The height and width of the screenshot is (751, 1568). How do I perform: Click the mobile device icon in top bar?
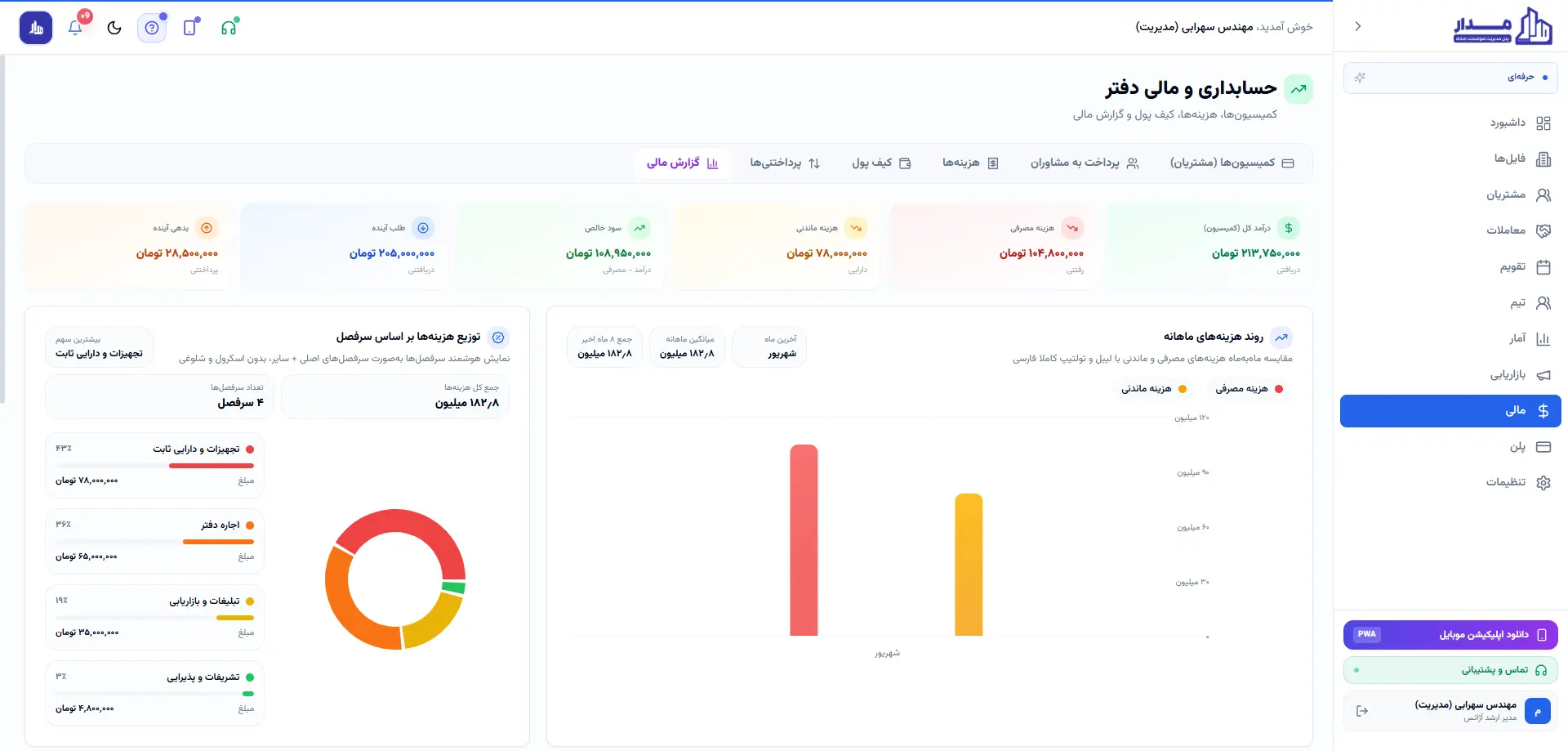190,28
